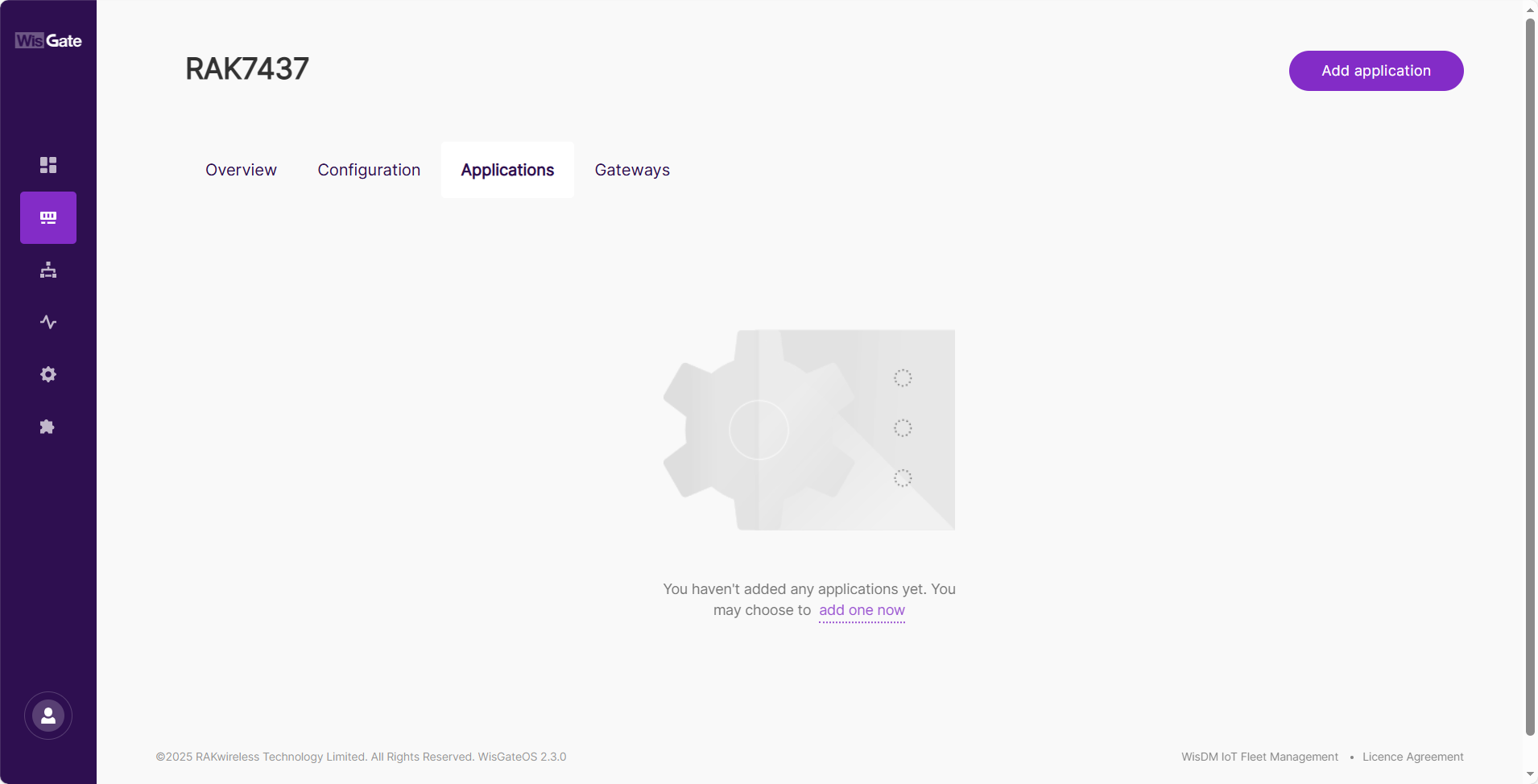The height and width of the screenshot is (784, 1538).
Task: Open the Licence Agreement link
Action: tap(1412, 757)
